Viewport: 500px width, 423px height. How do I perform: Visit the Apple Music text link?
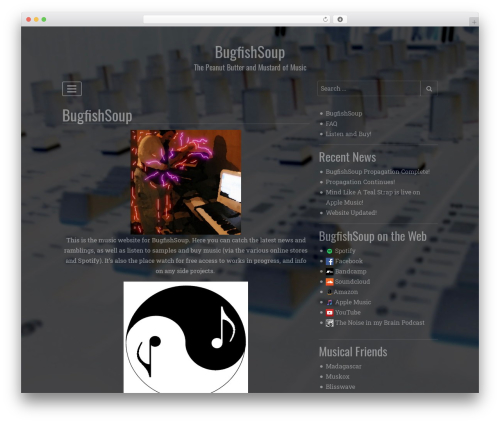353,302
